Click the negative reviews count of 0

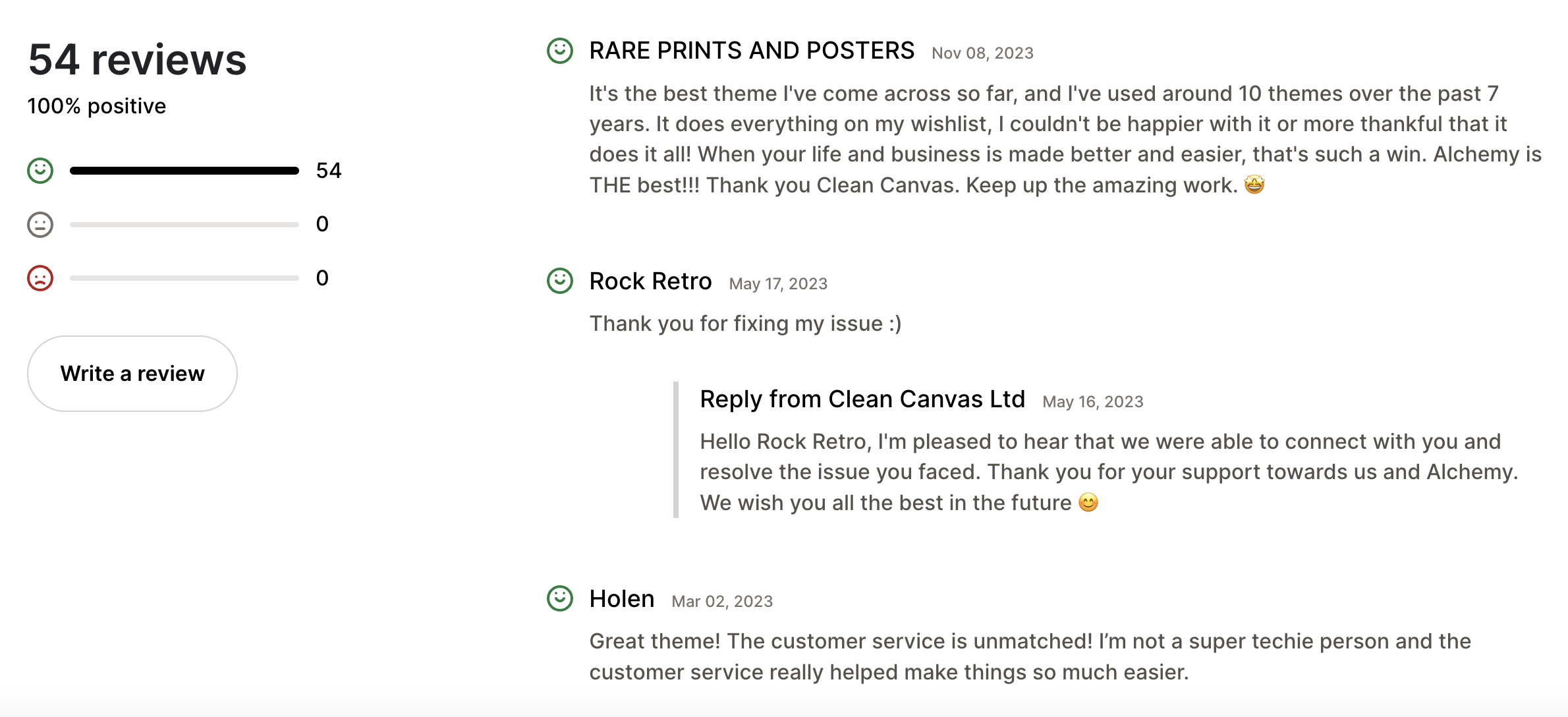click(323, 277)
